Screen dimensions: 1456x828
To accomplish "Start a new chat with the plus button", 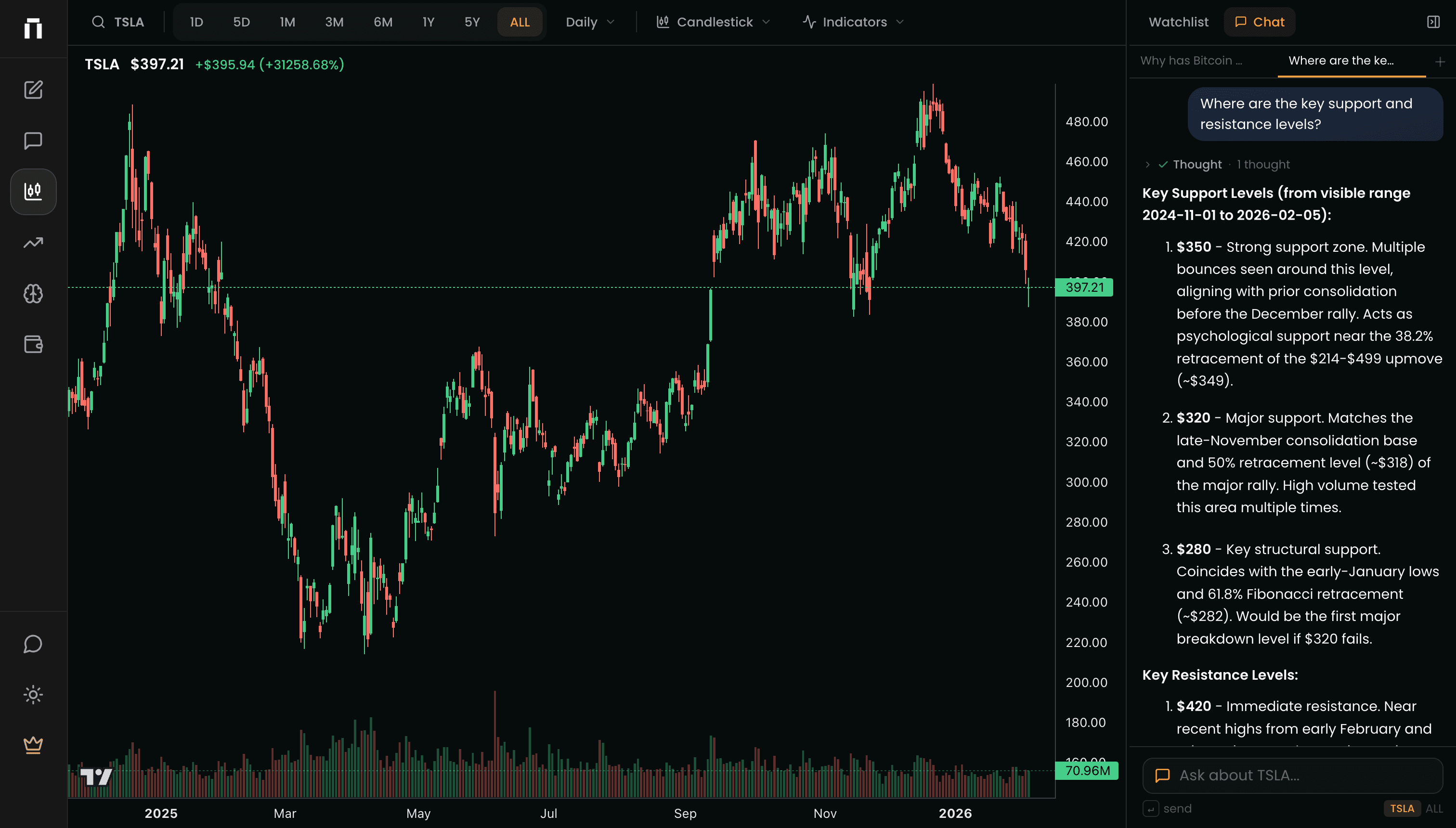I will coord(1440,62).
